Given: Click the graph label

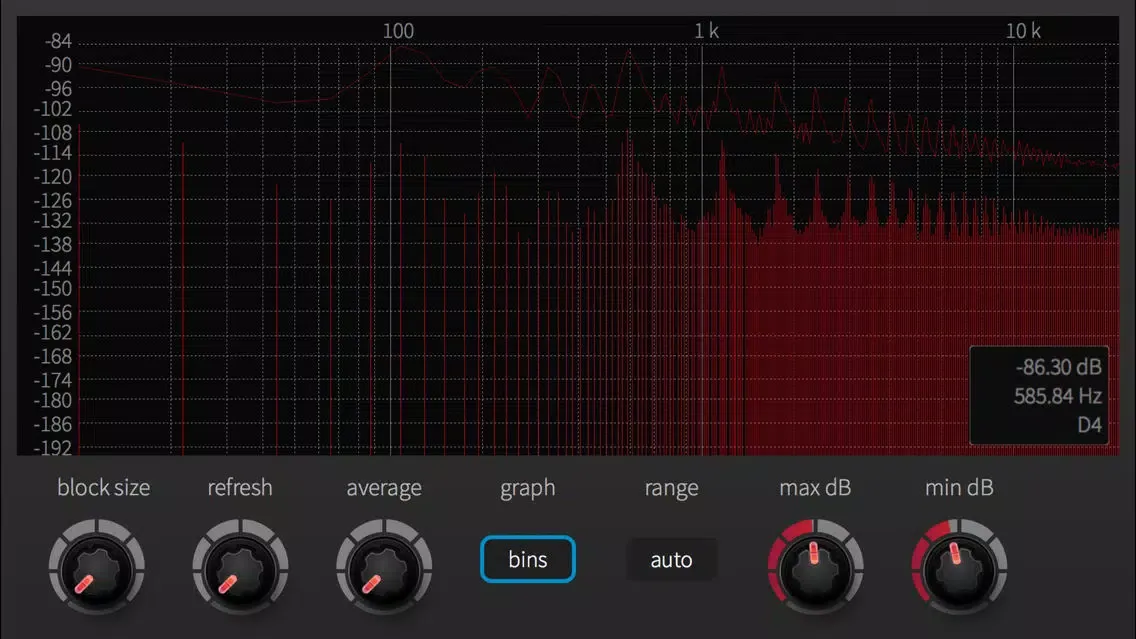Looking at the screenshot, I should [x=527, y=488].
